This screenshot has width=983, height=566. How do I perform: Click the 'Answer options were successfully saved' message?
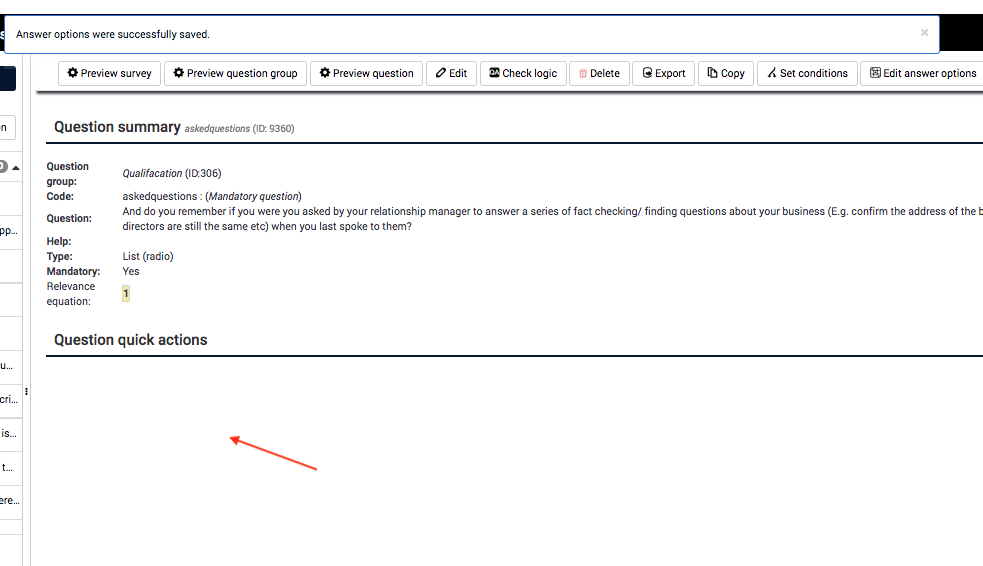113,34
